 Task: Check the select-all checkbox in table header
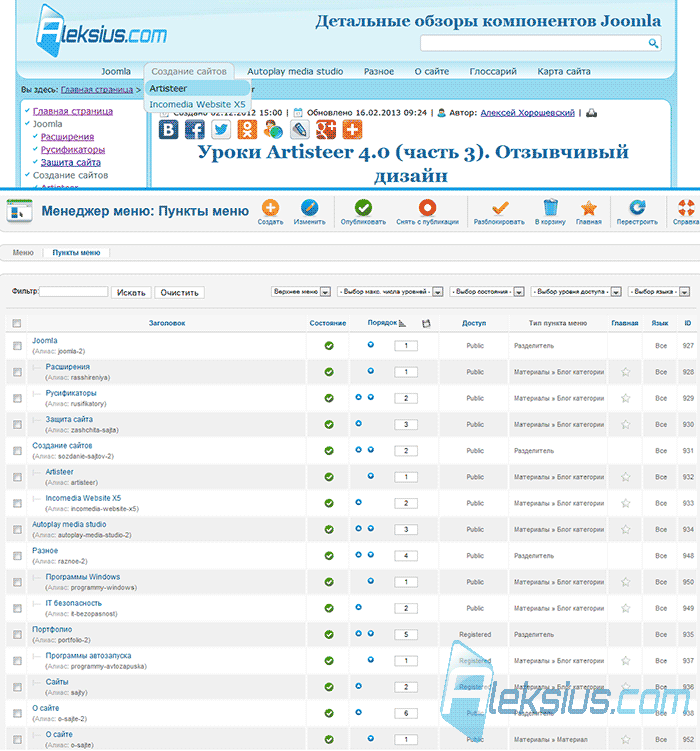tap(17, 323)
